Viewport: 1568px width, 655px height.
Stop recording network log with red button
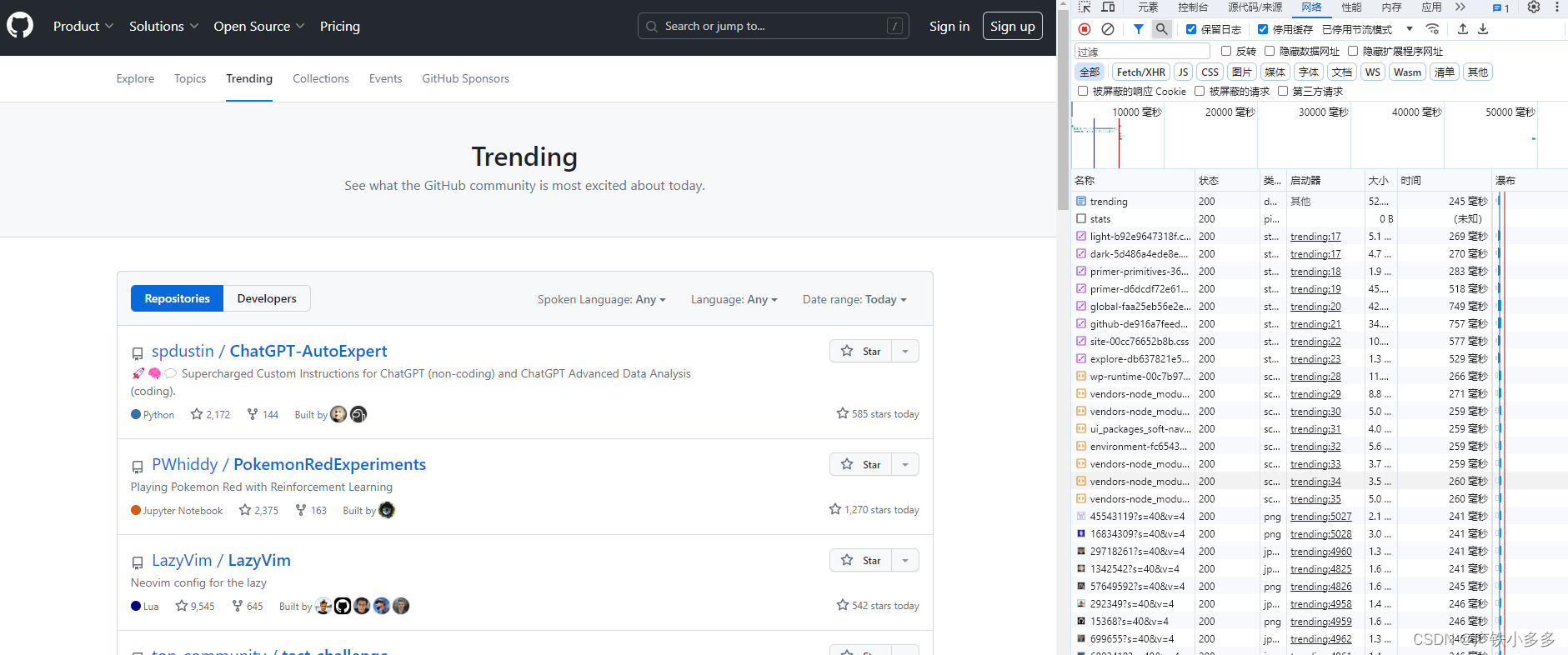[1085, 29]
